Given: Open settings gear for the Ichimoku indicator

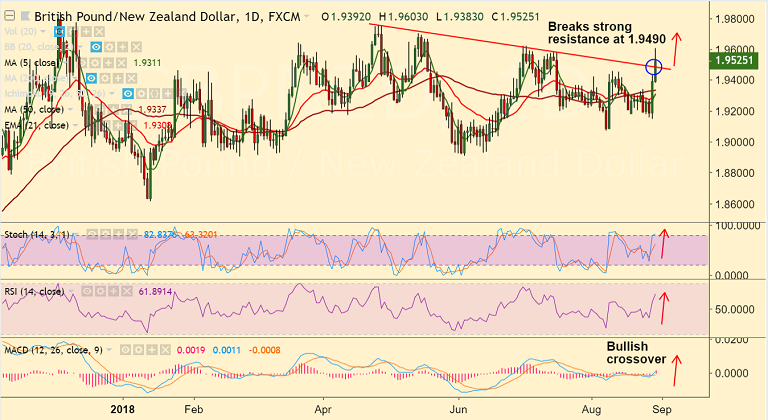Looking at the screenshot, I should [x=142, y=94].
